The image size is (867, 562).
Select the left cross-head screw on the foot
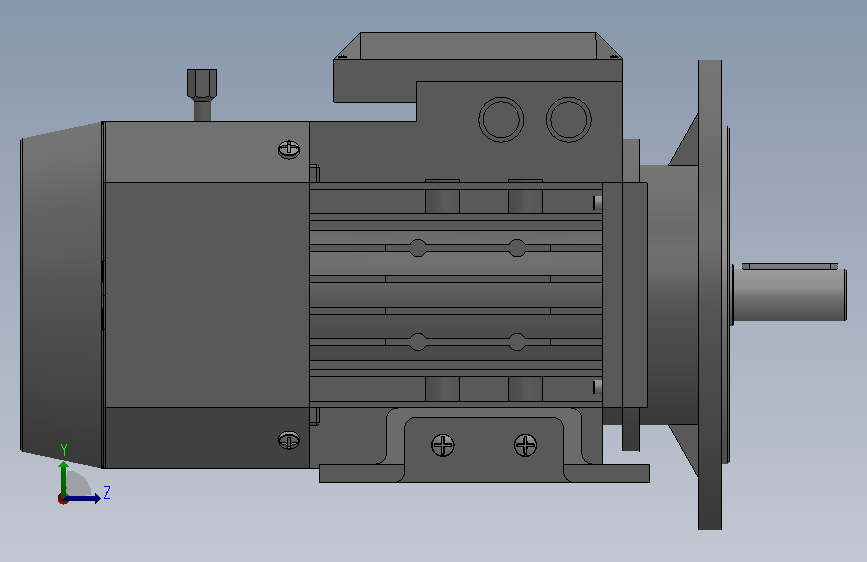(443, 445)
